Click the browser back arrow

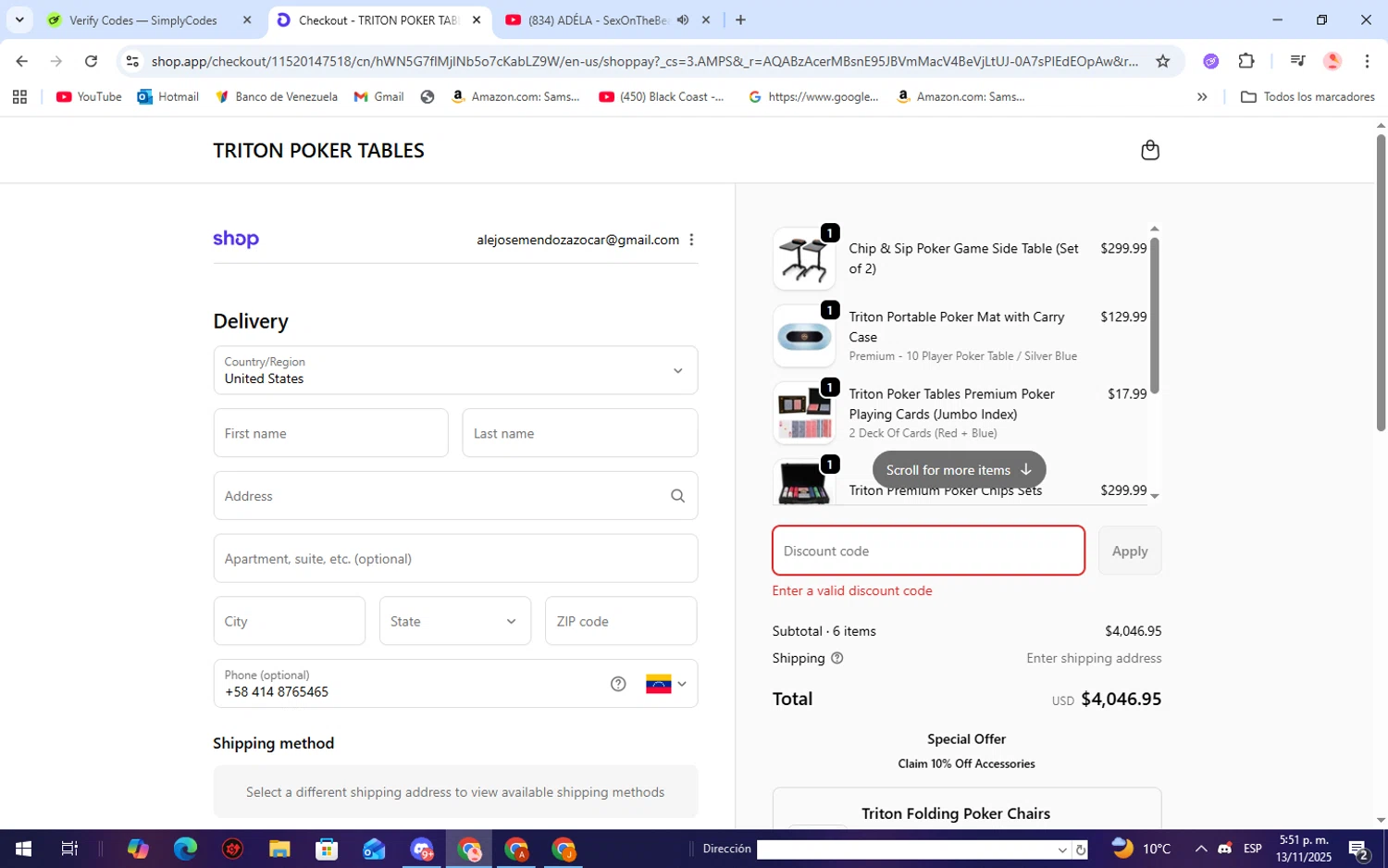(22, 61)
